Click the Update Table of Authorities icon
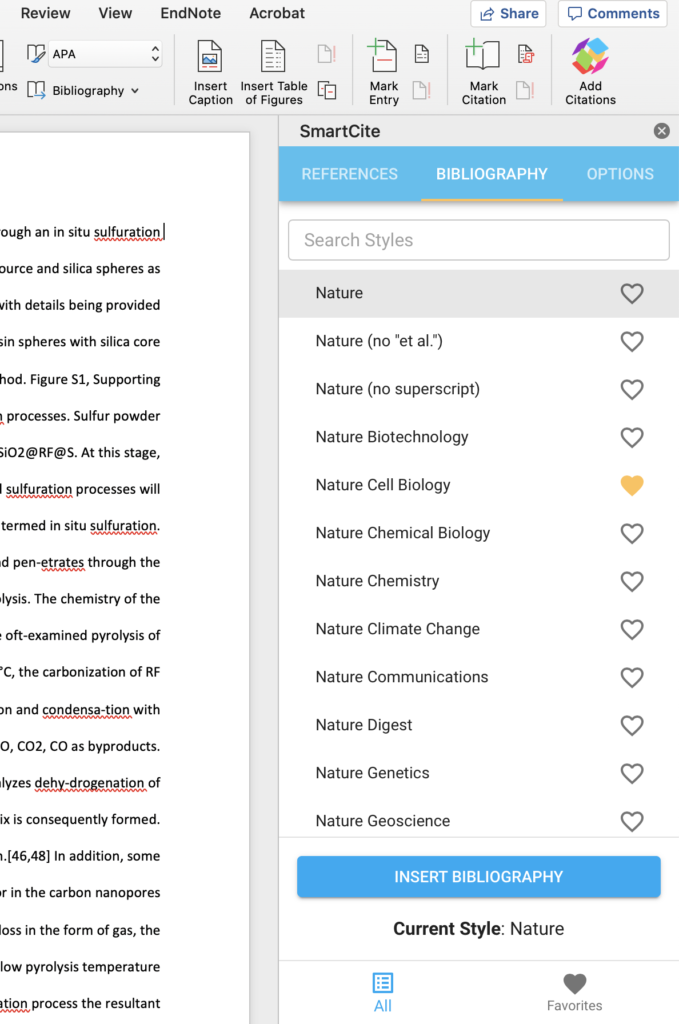 (x=526, y=90)
